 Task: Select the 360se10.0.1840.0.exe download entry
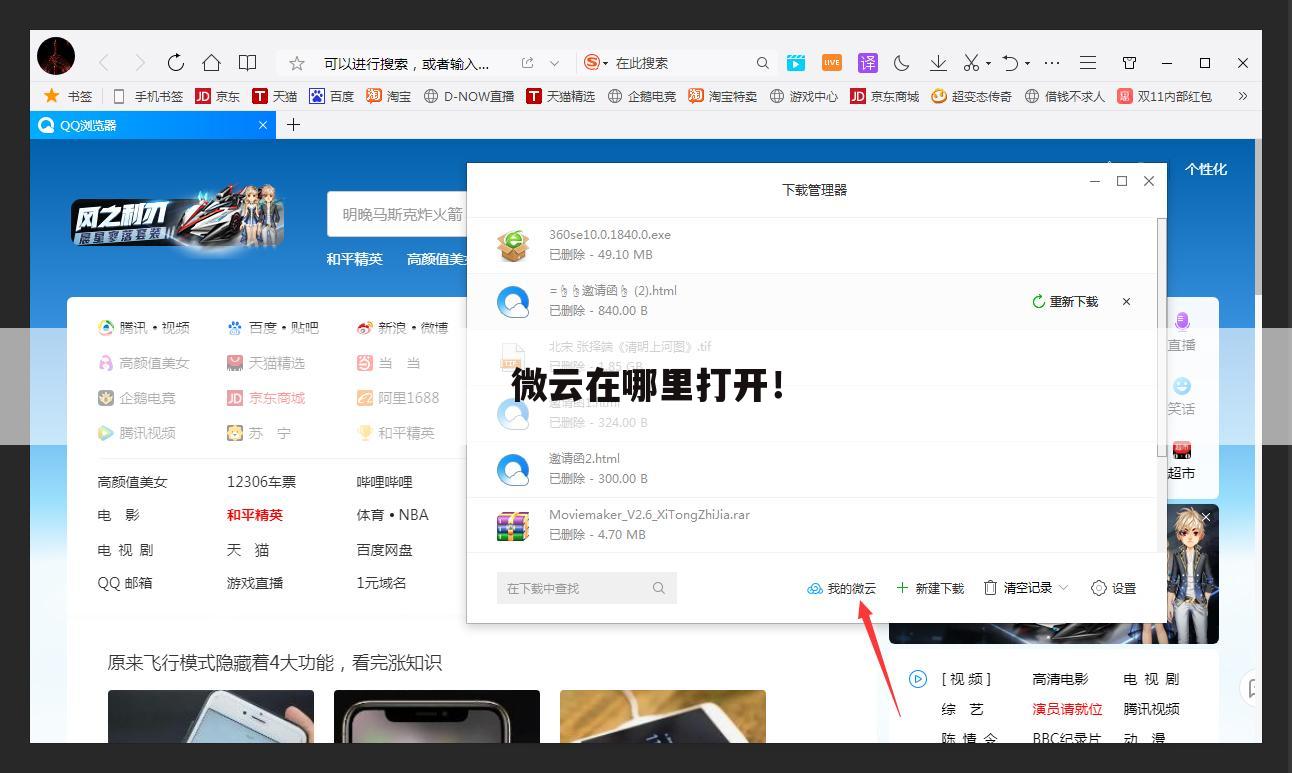click(812, 245)
